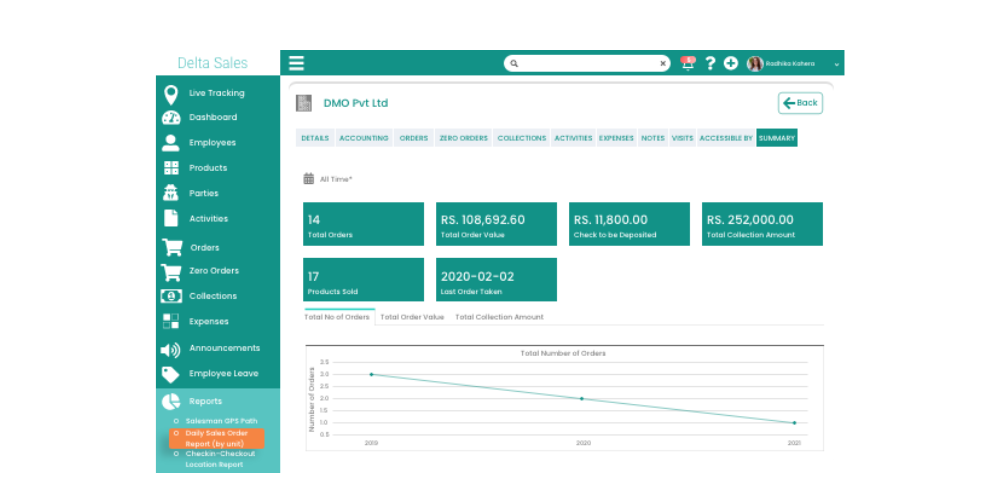Screen dimensions: 1000x500
Task: Click inside the top search field
Action: (x=587, y=64)
